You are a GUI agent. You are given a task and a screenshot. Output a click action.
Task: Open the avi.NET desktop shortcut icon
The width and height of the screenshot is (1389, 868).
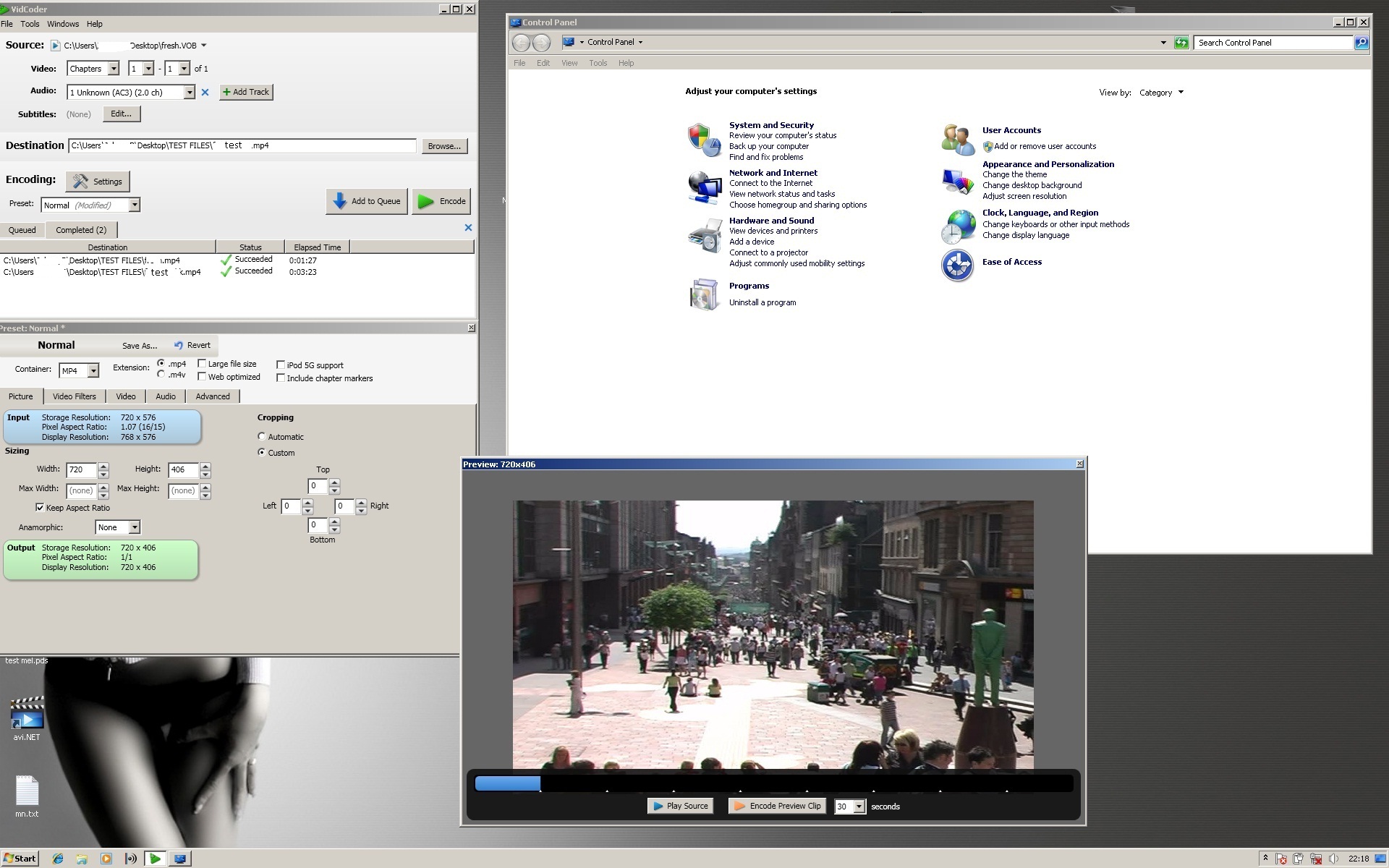(27, 714)
